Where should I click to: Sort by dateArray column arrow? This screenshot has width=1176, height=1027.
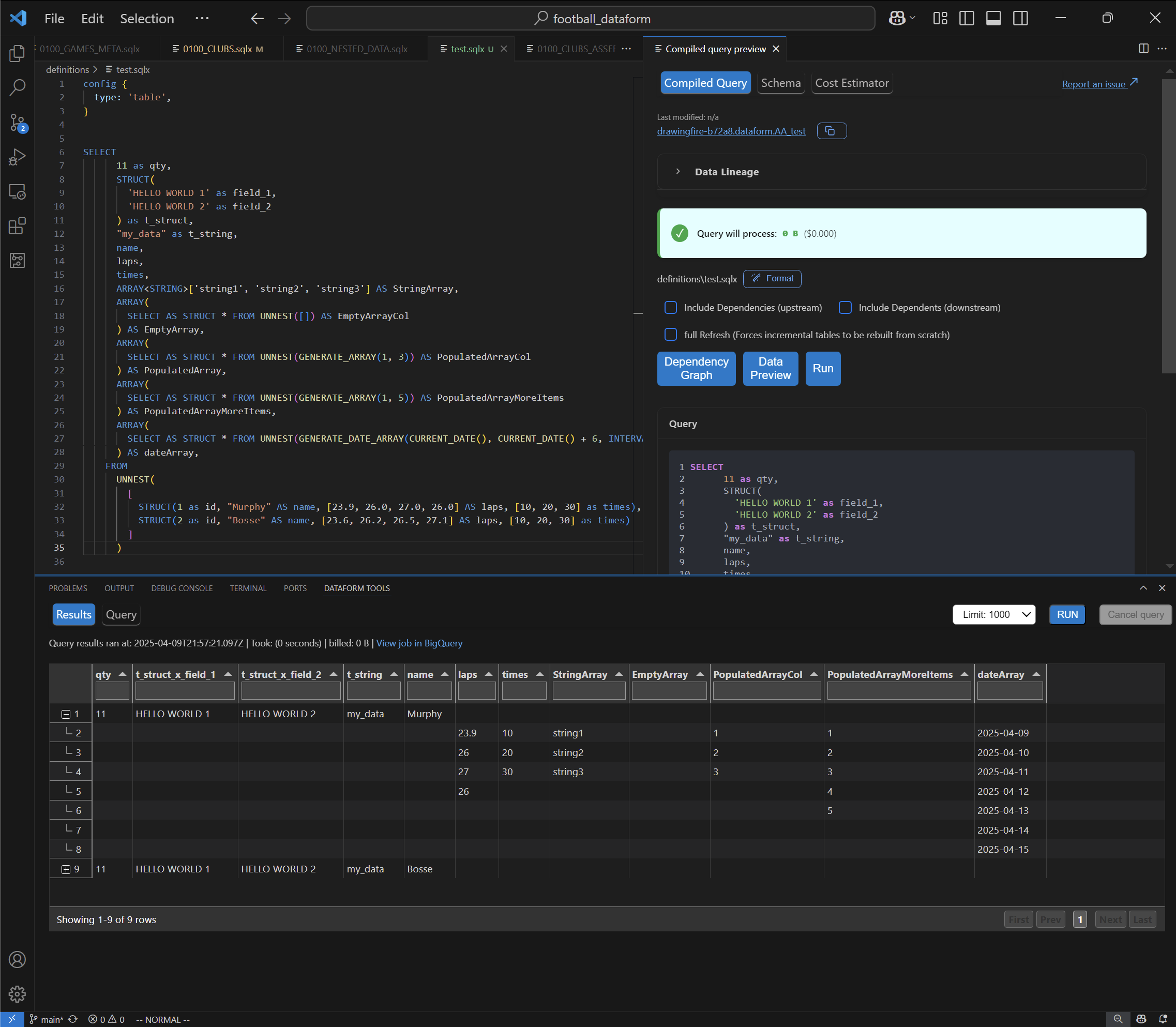[x=1036, y=674]
